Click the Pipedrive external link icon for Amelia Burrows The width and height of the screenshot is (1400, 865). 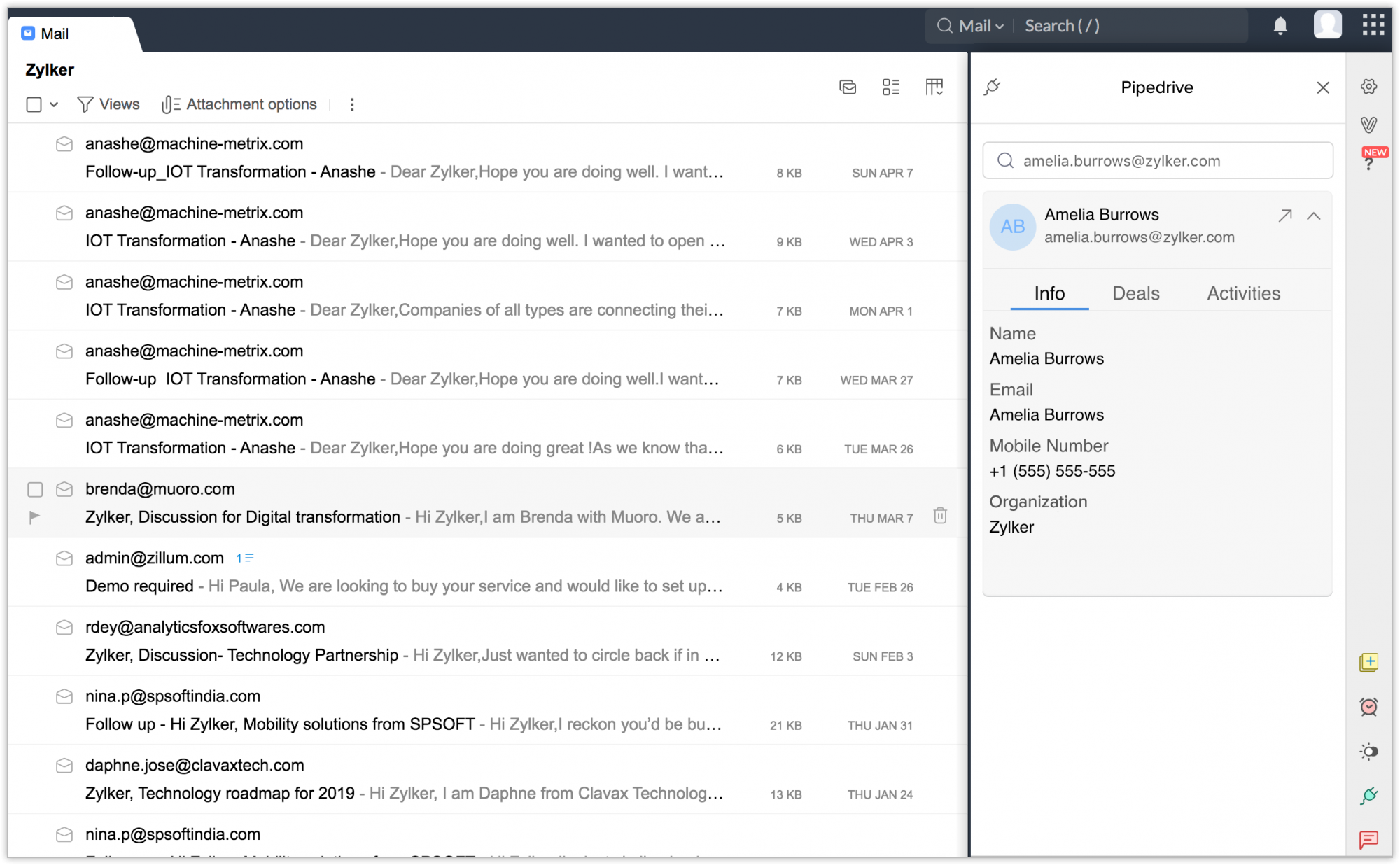(1285, 215)
